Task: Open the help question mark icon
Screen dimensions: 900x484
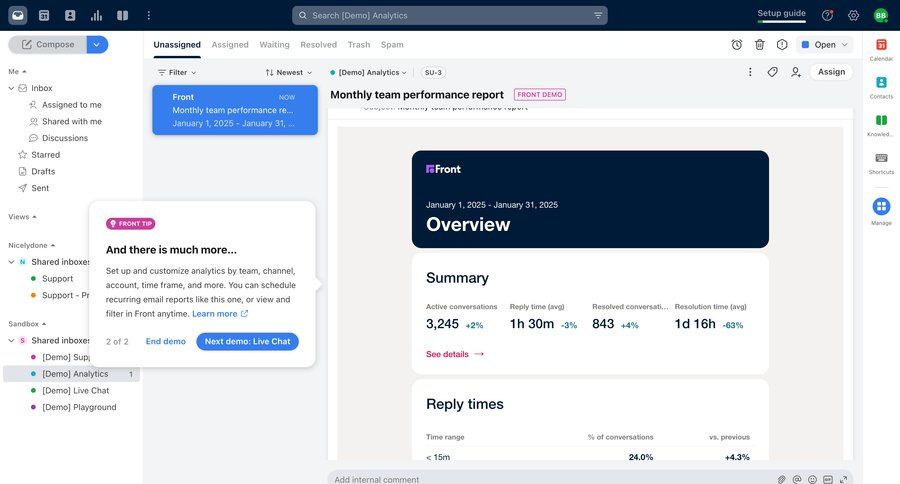Action: point(827,16)
